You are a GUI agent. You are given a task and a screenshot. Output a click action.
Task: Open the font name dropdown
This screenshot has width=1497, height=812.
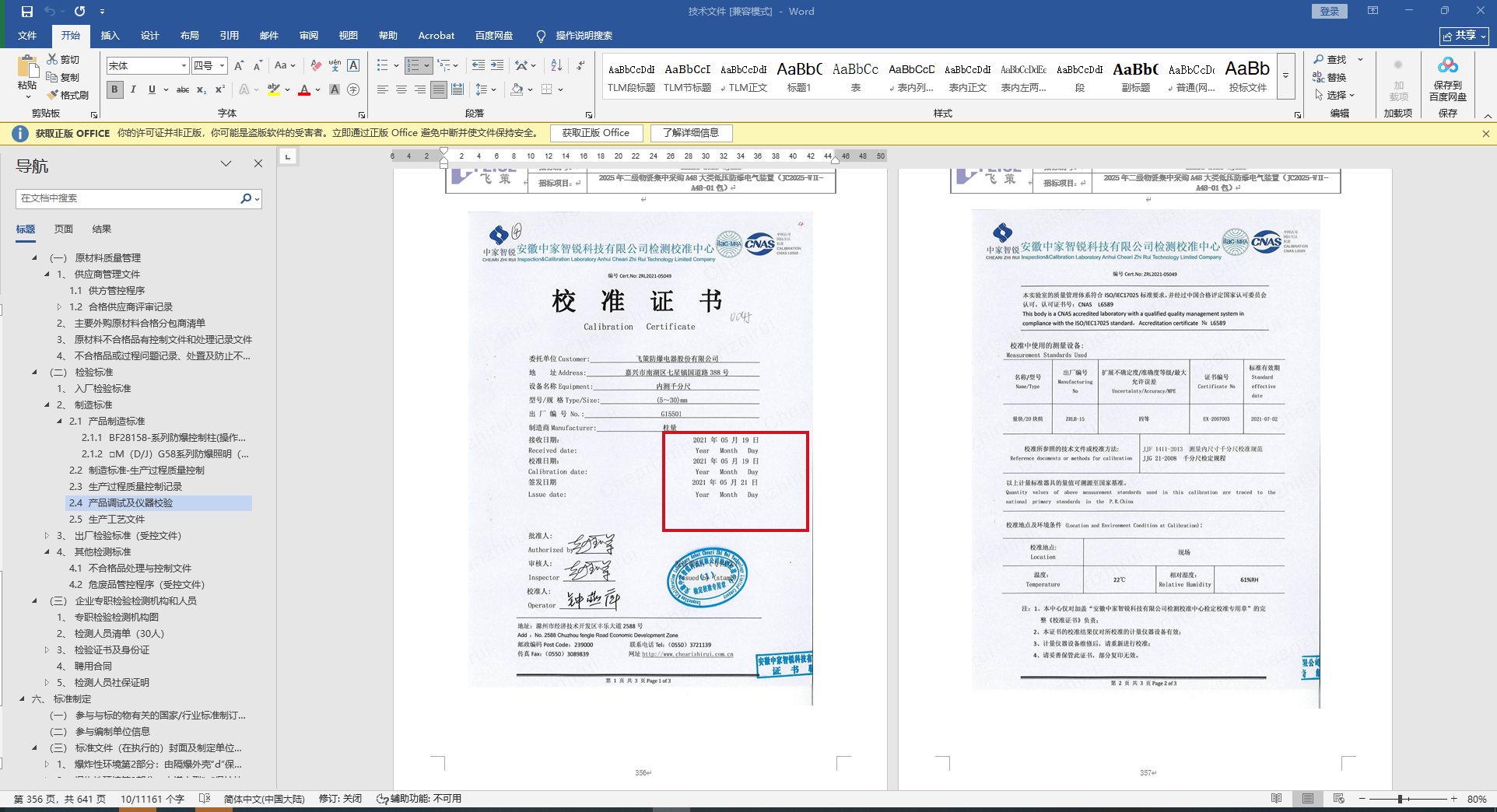point(184,66)
